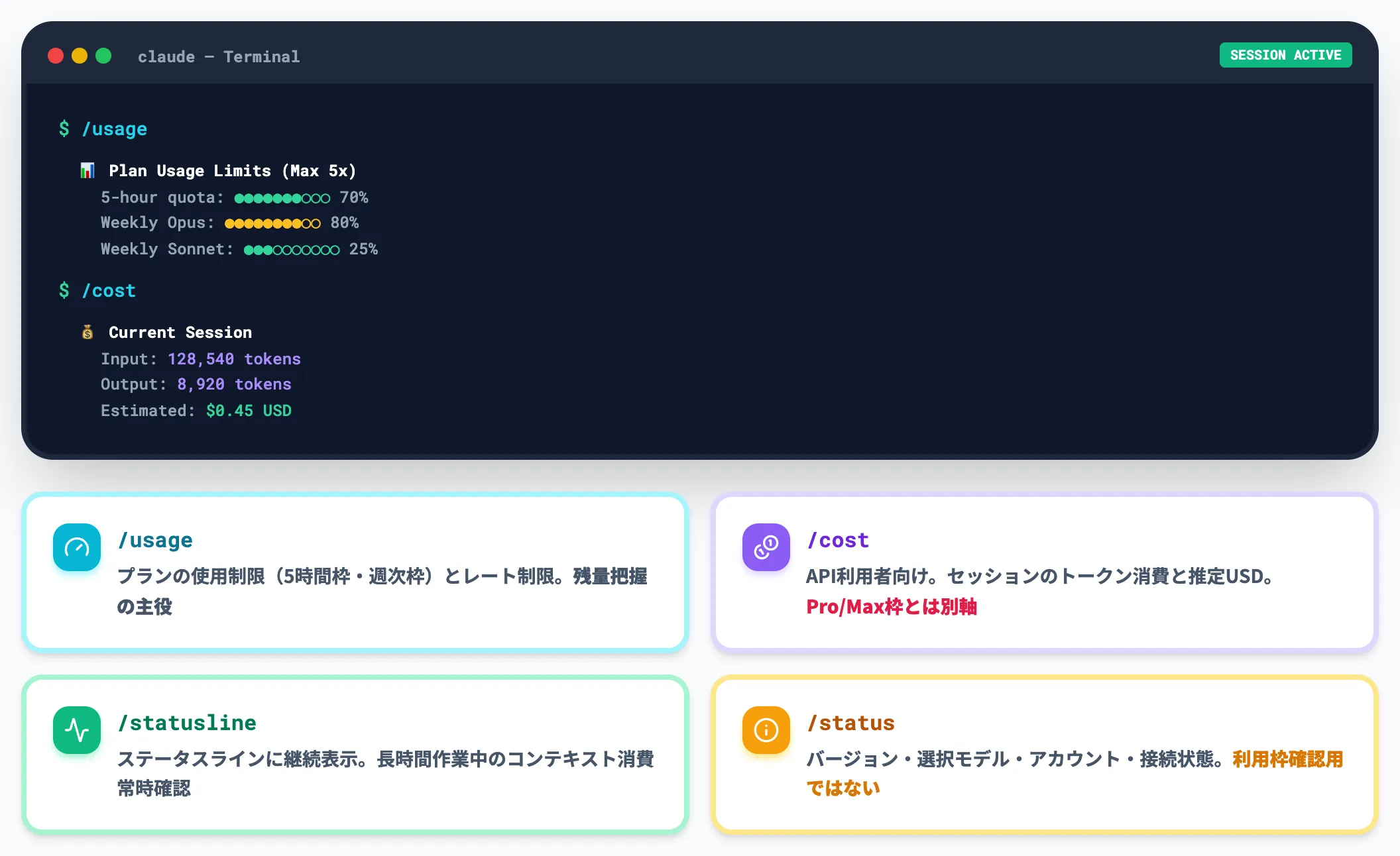Click the 'claude — Terminal' window title
Image resolution: width=1400 pixels, height=856 pixels.
point(219,56)
